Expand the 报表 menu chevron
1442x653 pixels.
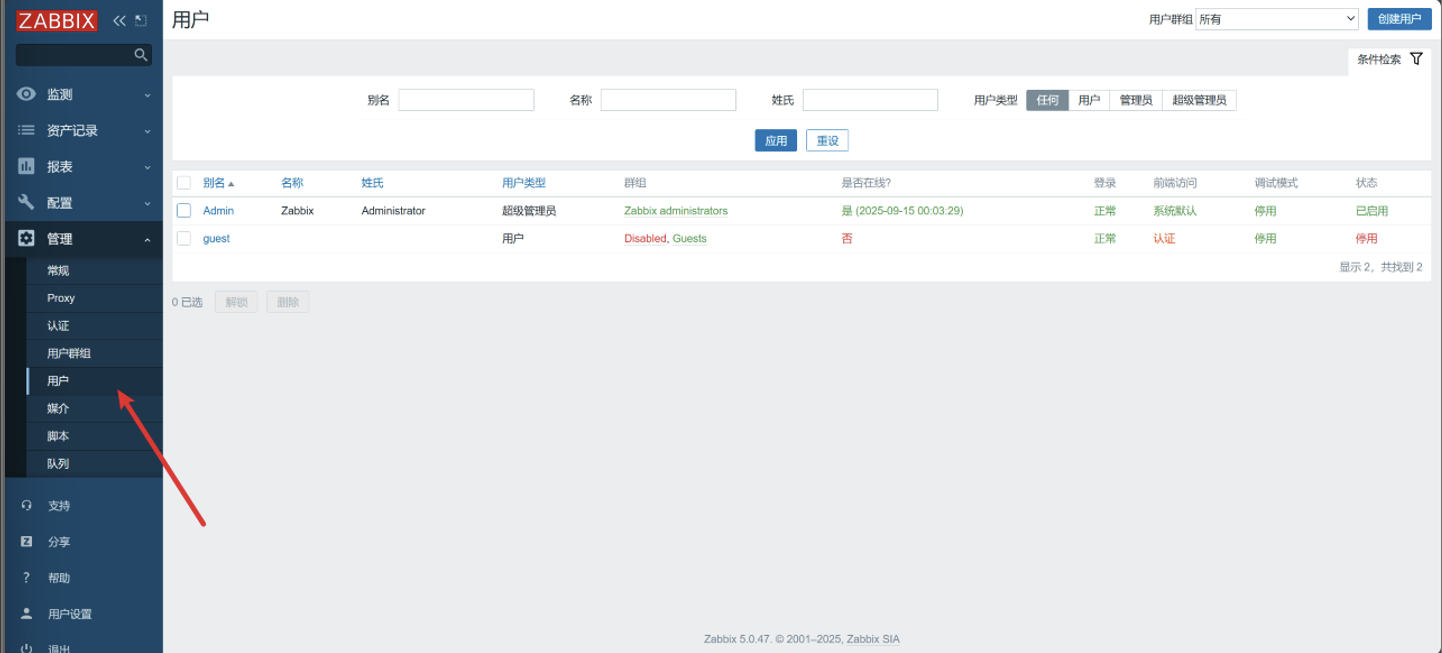tap(147, 167)
